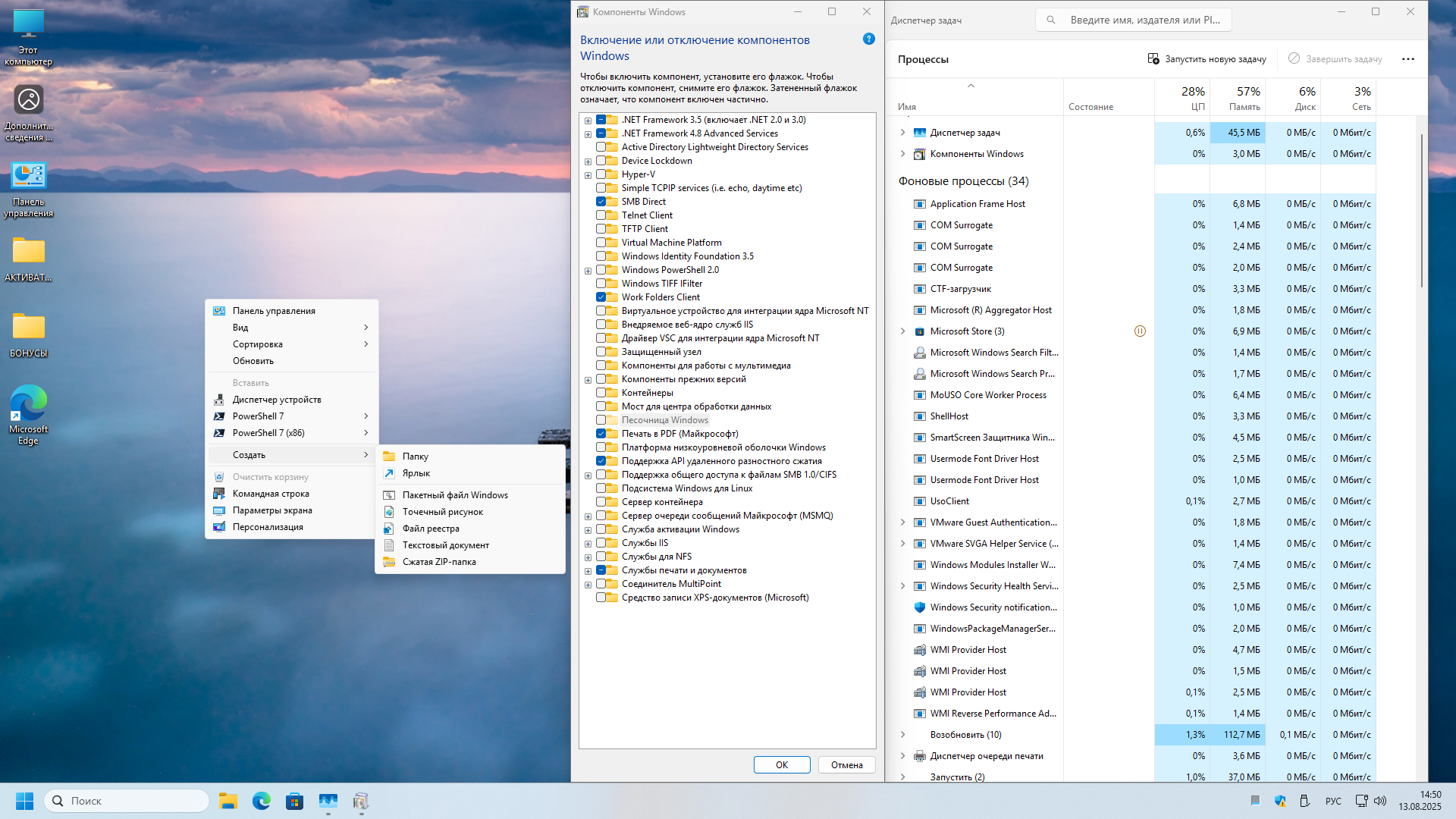Click the Диспетчер задач process icon
Viewport: 1456px width, 819px height.
click(x=920, y=133)
